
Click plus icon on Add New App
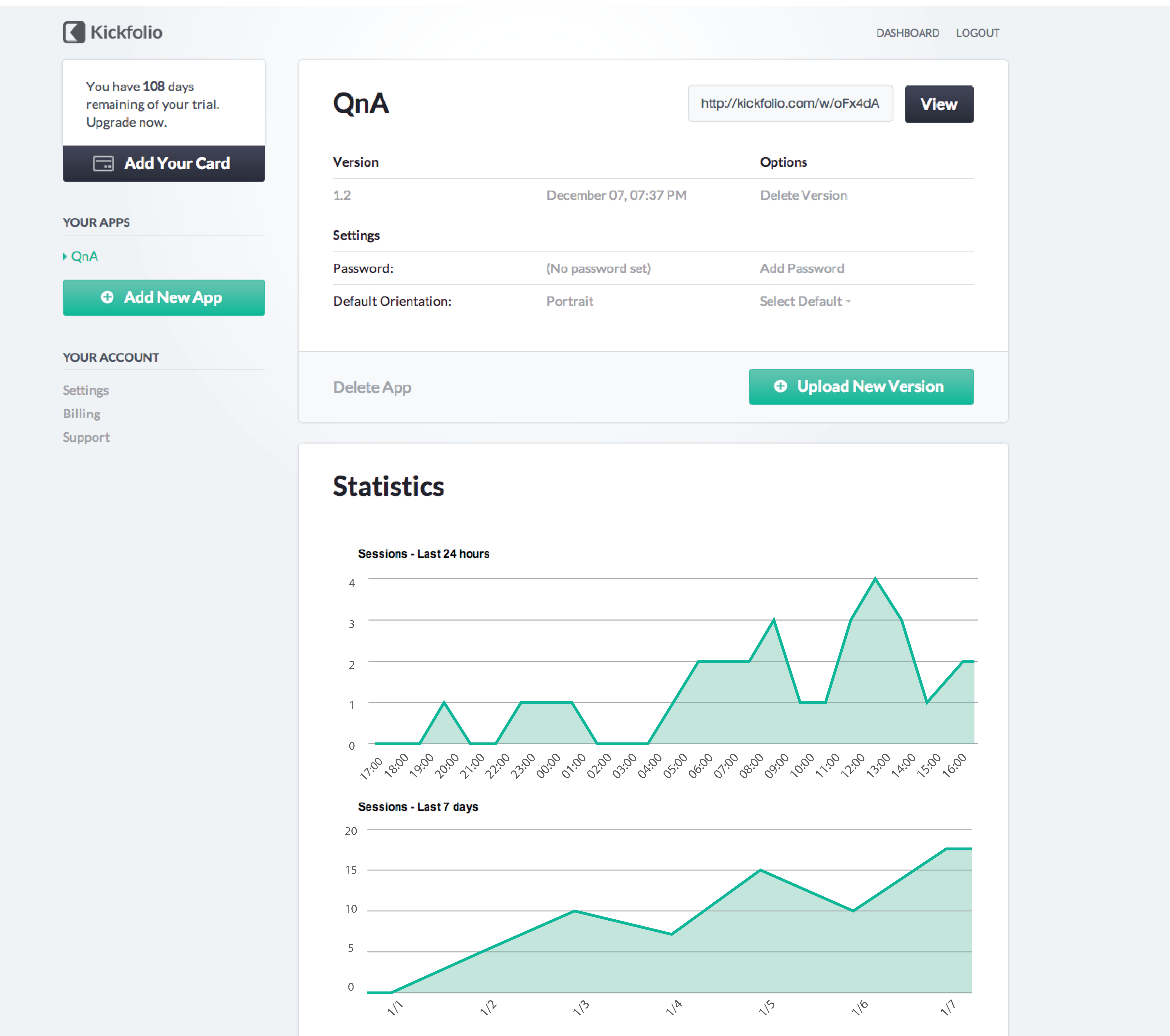tap(107, 297)
